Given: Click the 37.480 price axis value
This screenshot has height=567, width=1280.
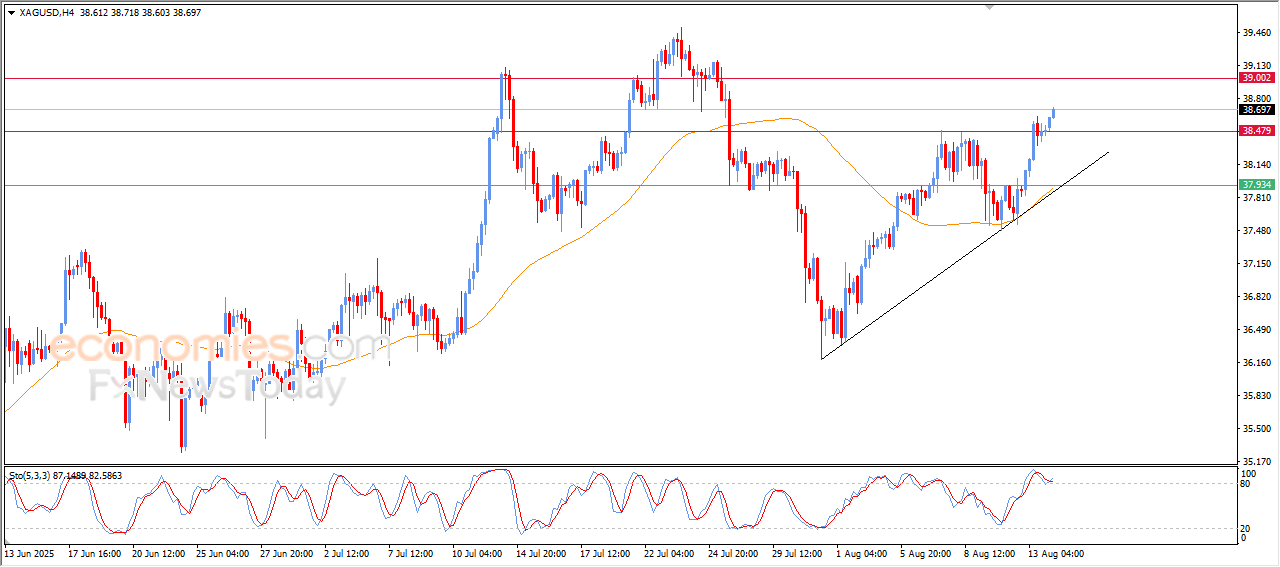Looking at the screenshot, I should tap(1257, 231).
